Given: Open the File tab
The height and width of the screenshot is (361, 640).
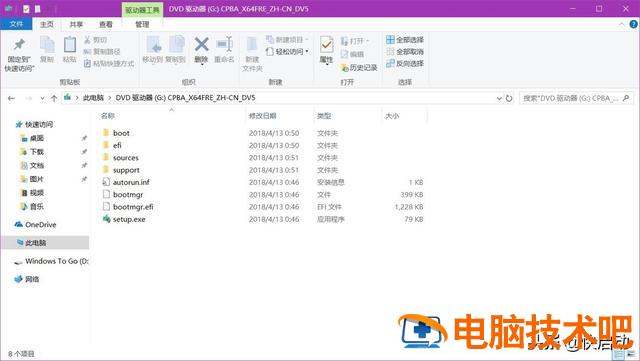Looking at the screenshot, I should [16, 24].
